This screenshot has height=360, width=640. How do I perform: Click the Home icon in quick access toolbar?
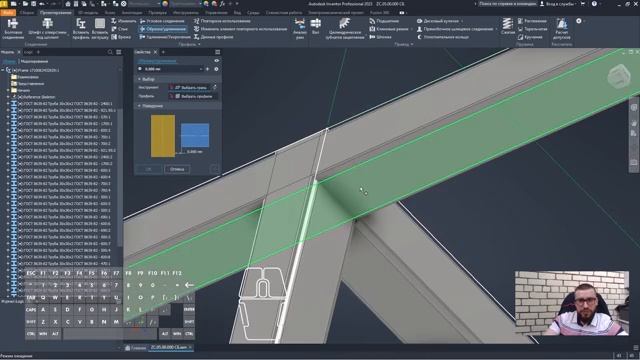point(68,4)
